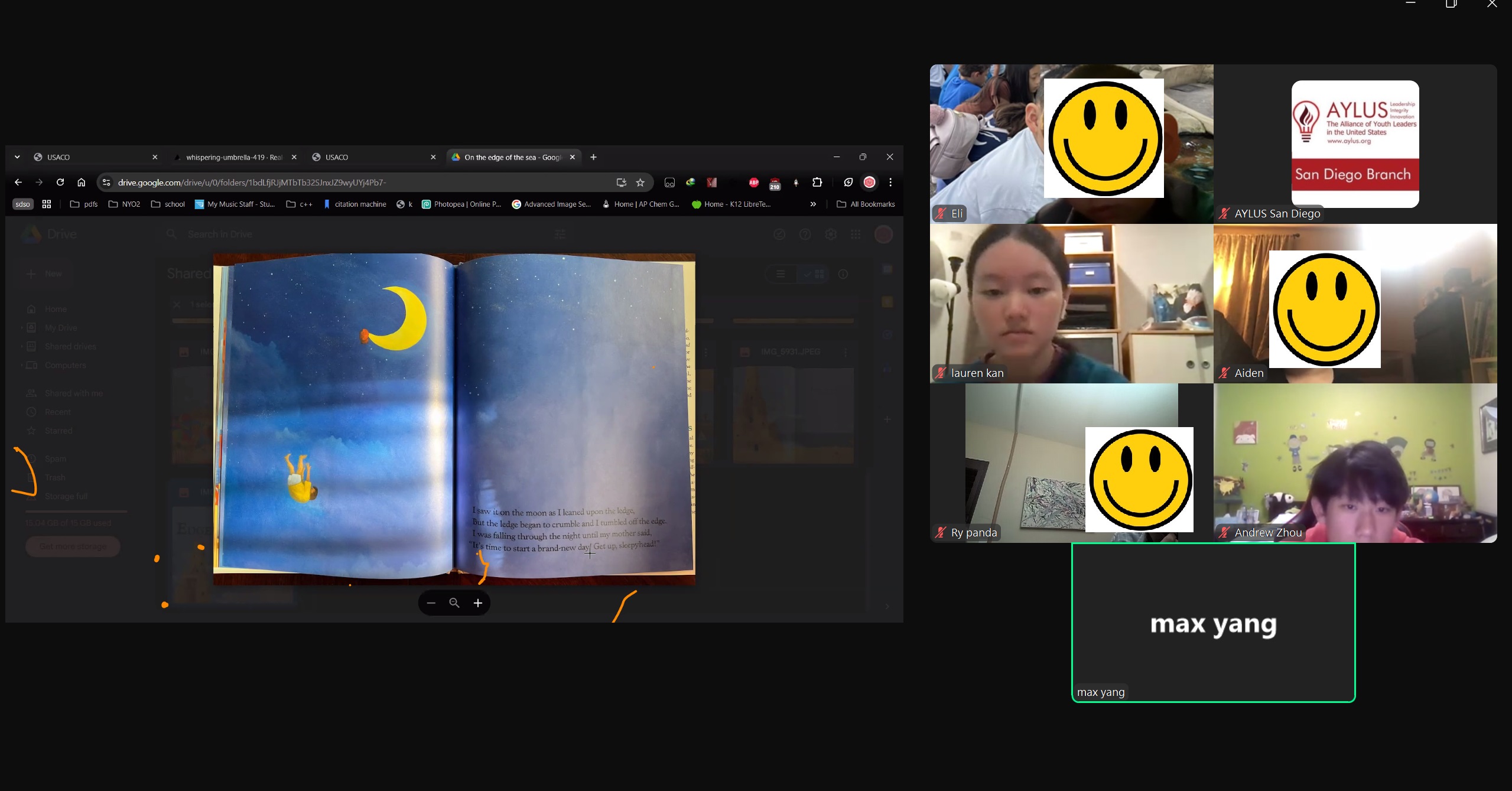Open My Drive in the sidebar
Viewport: 1512px width, 791px height.
click(61, 328)
